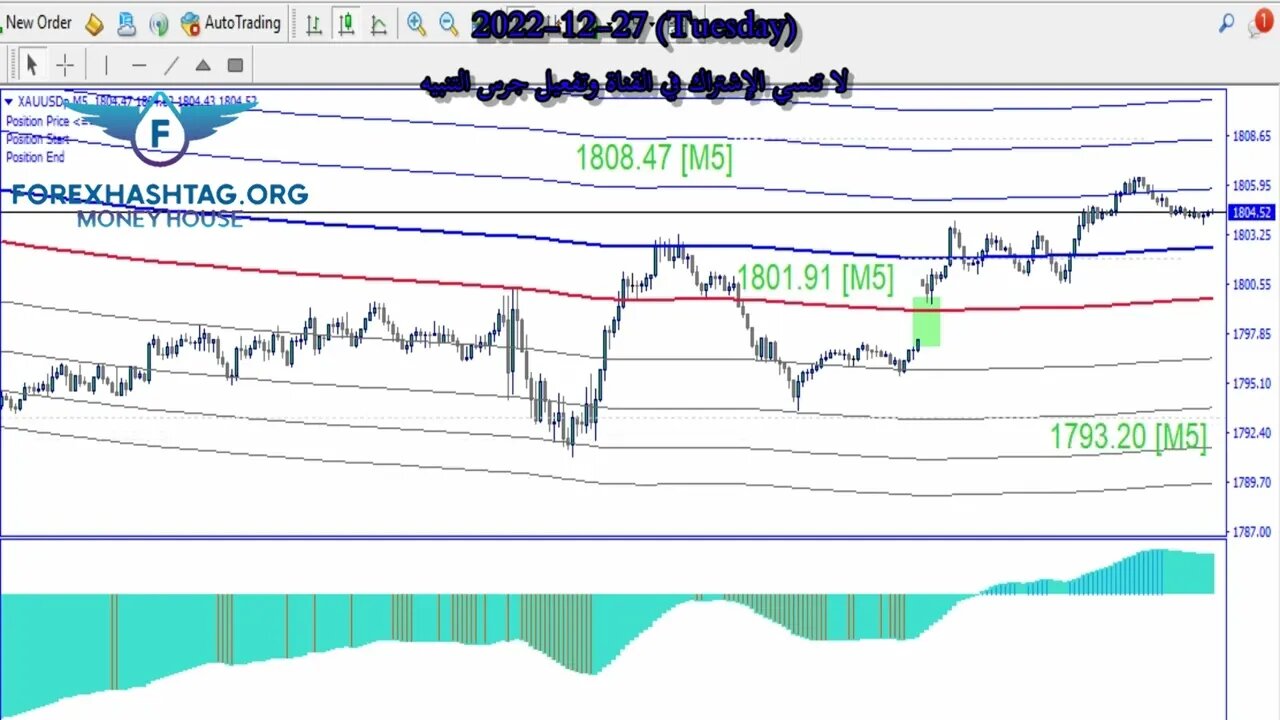Open search with the magnifier icon
This screenshot has width=1280, height=720.
(x=1226, y=23)
